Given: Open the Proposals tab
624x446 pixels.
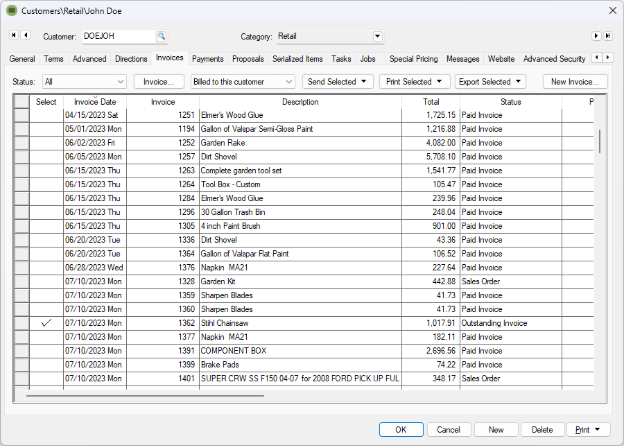Looking at the screenshot, I should pos(248,59).
